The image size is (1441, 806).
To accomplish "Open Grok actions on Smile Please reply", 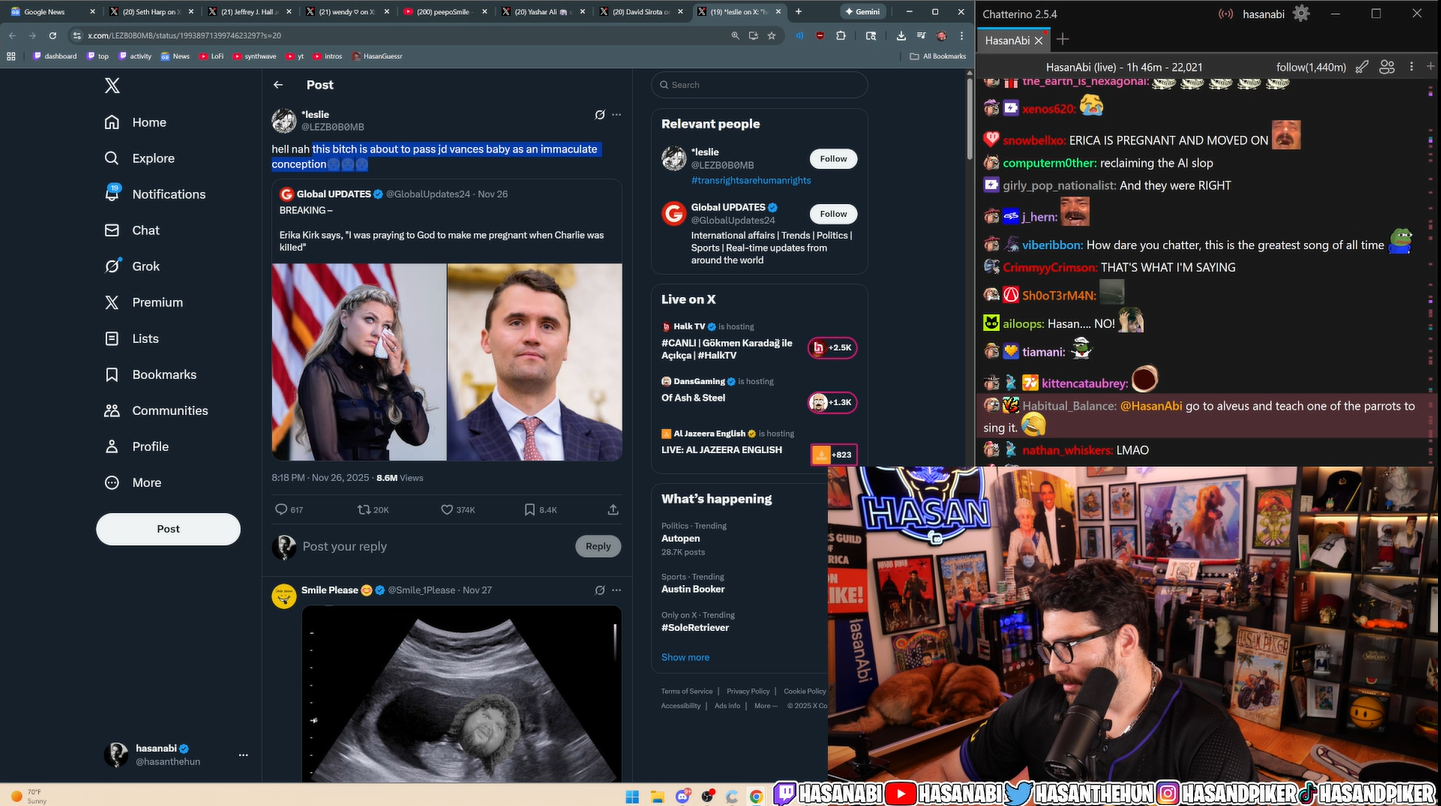I will pos(600,590).
